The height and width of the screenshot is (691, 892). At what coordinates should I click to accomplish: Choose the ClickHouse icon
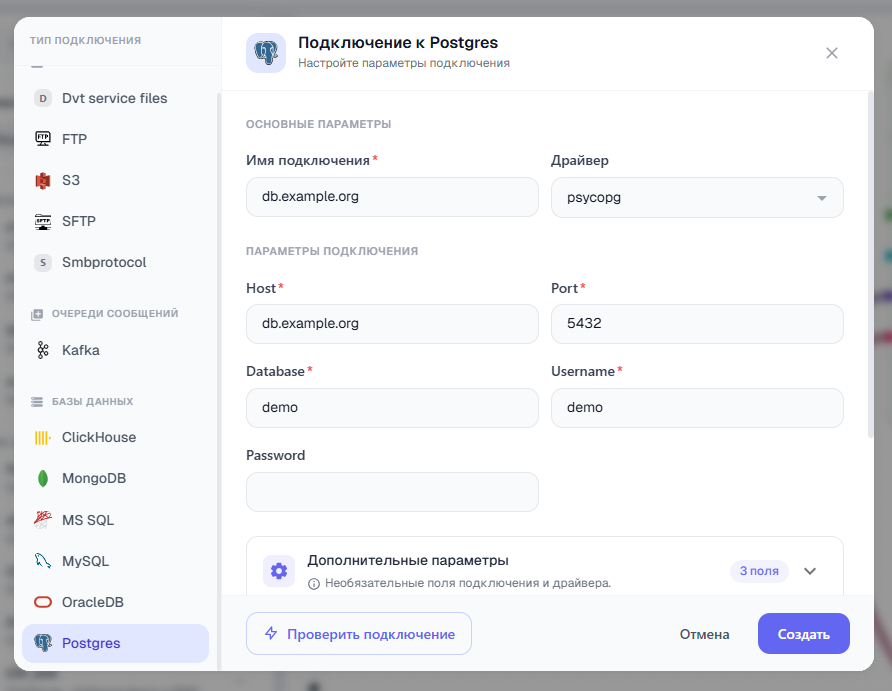point(43,437)
